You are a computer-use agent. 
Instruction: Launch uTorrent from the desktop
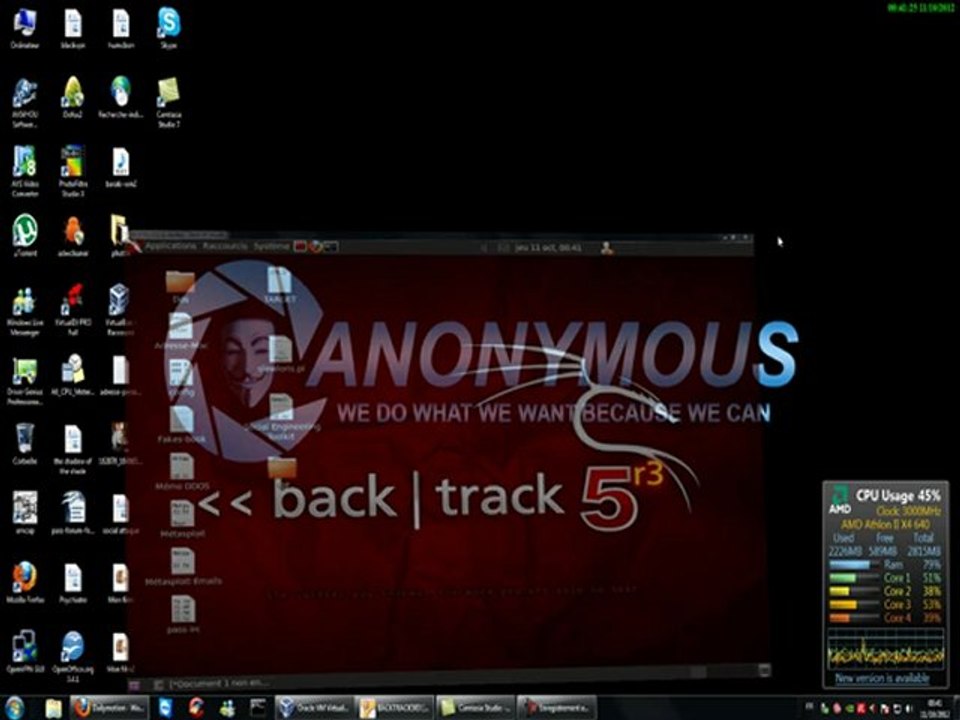pyautogui.click(x=24, y=232)
